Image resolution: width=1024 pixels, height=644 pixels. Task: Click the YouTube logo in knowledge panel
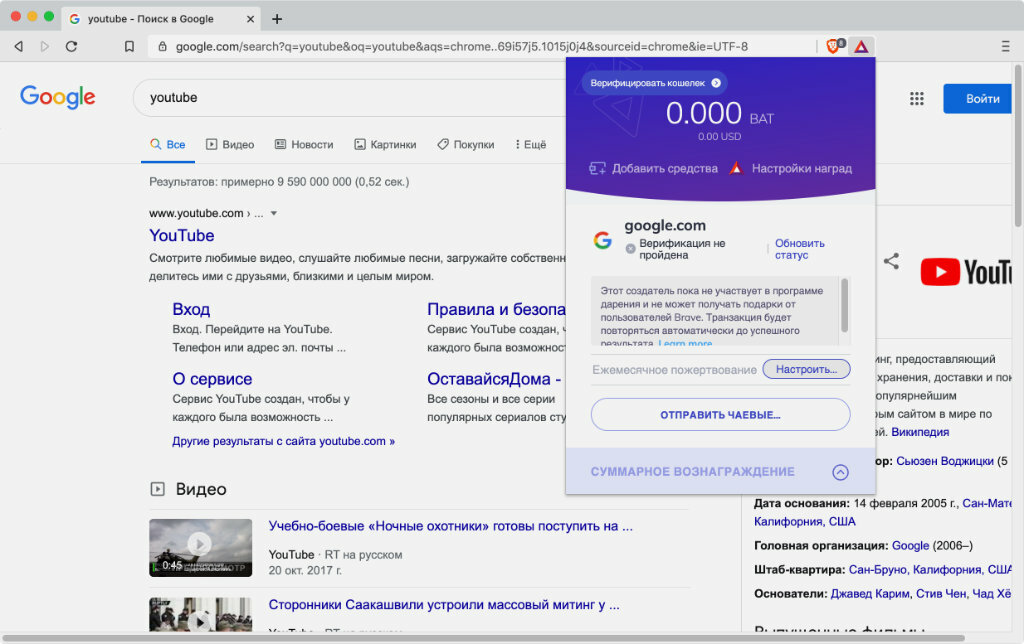click(x=965, y=272)
